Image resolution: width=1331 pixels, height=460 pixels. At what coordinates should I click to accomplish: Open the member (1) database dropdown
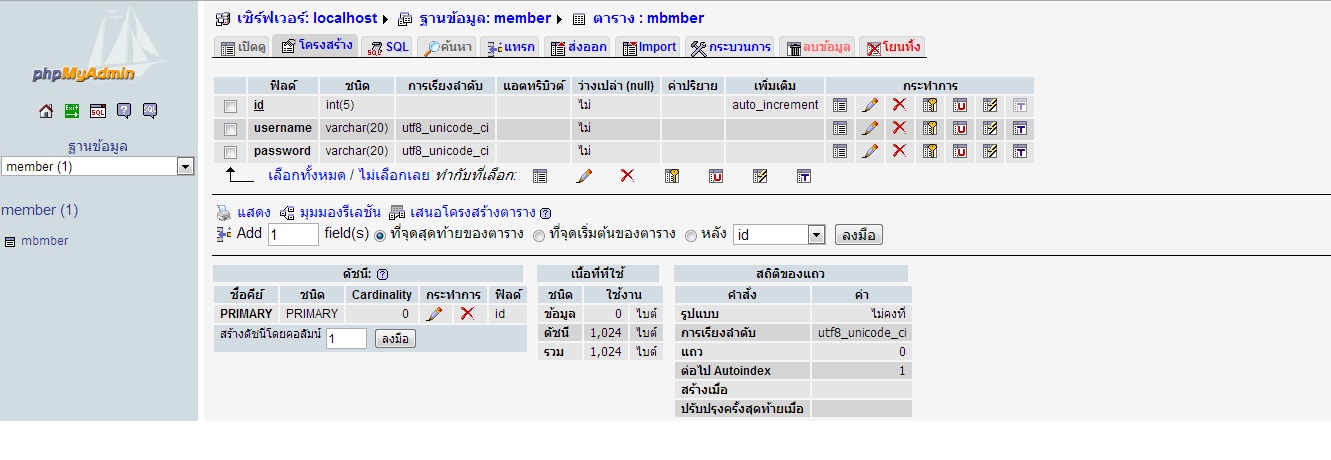coord(97,167)
